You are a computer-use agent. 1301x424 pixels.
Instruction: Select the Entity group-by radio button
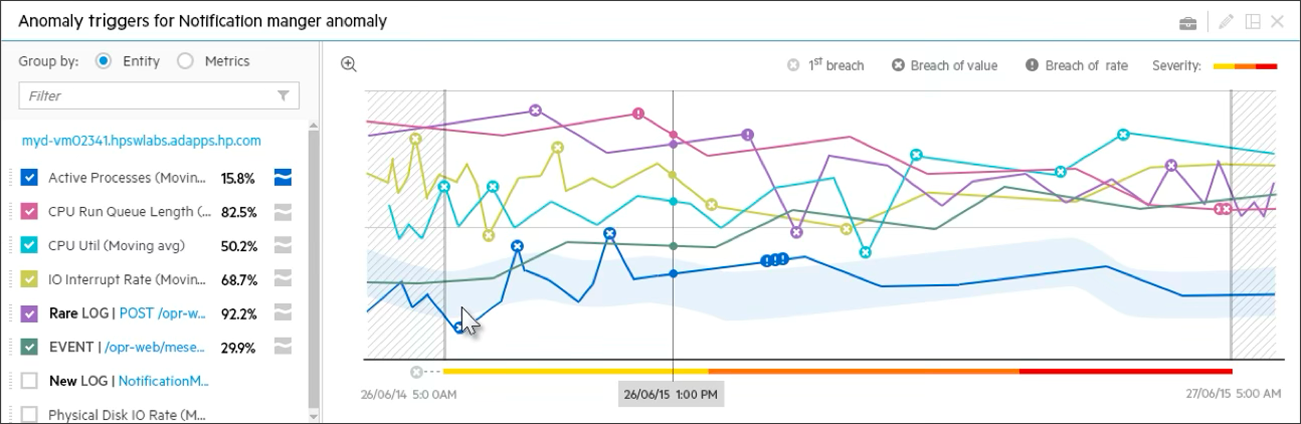coord(103,61)
